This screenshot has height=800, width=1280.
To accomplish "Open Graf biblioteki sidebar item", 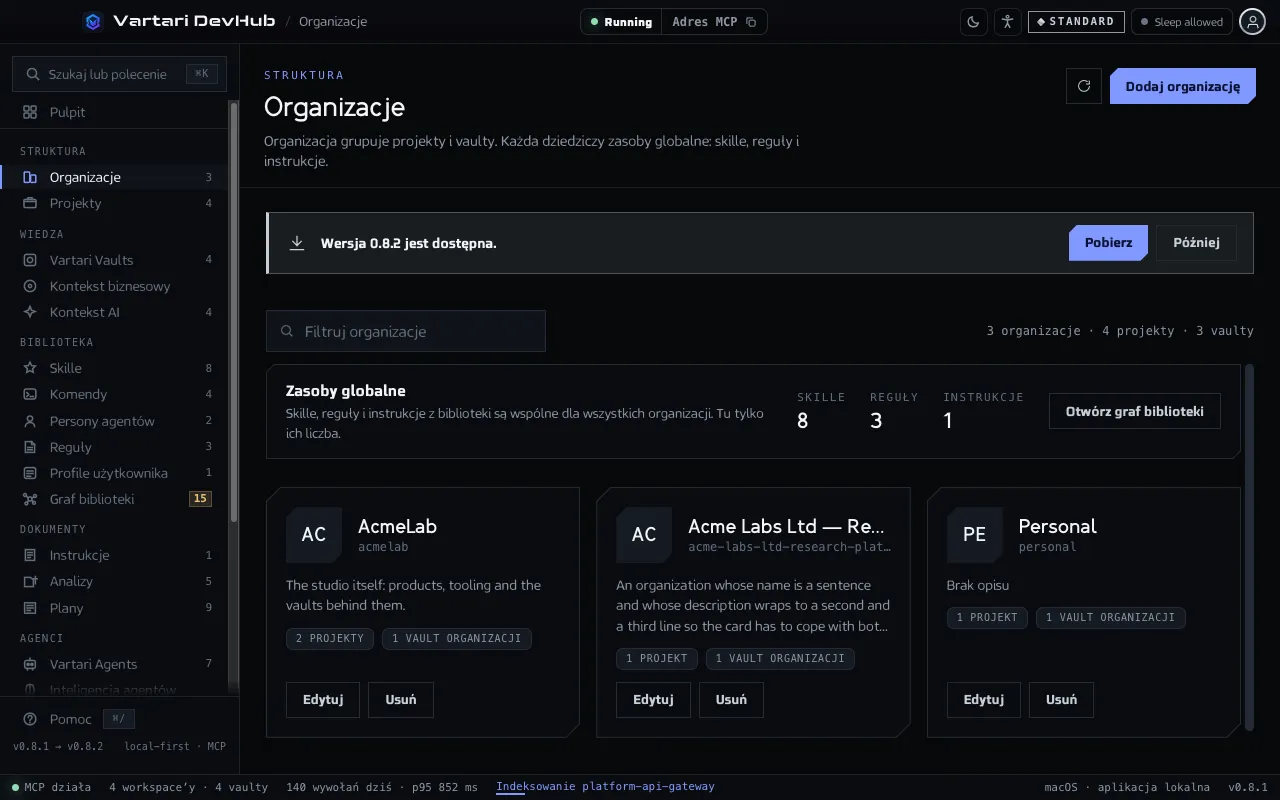I will point(116,499).
